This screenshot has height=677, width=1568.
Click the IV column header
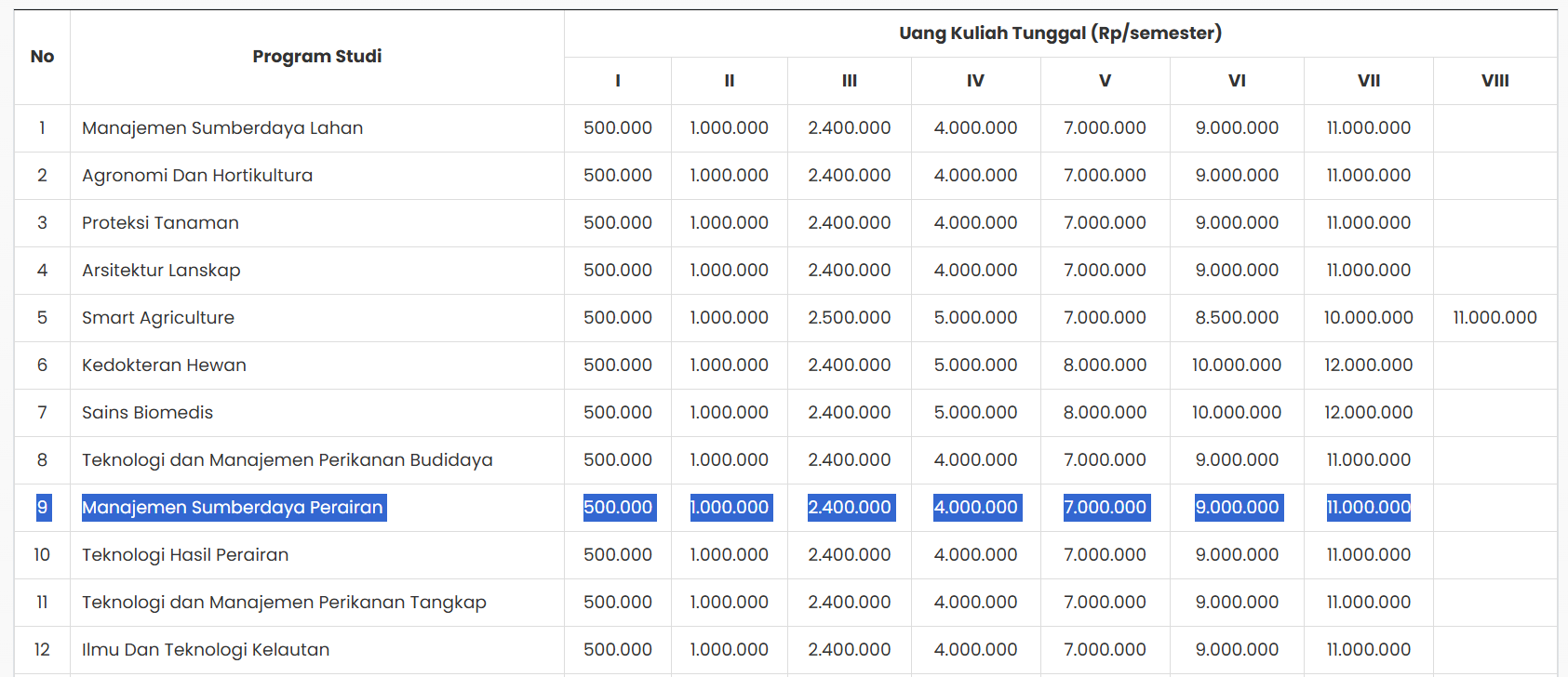[974, 81]
